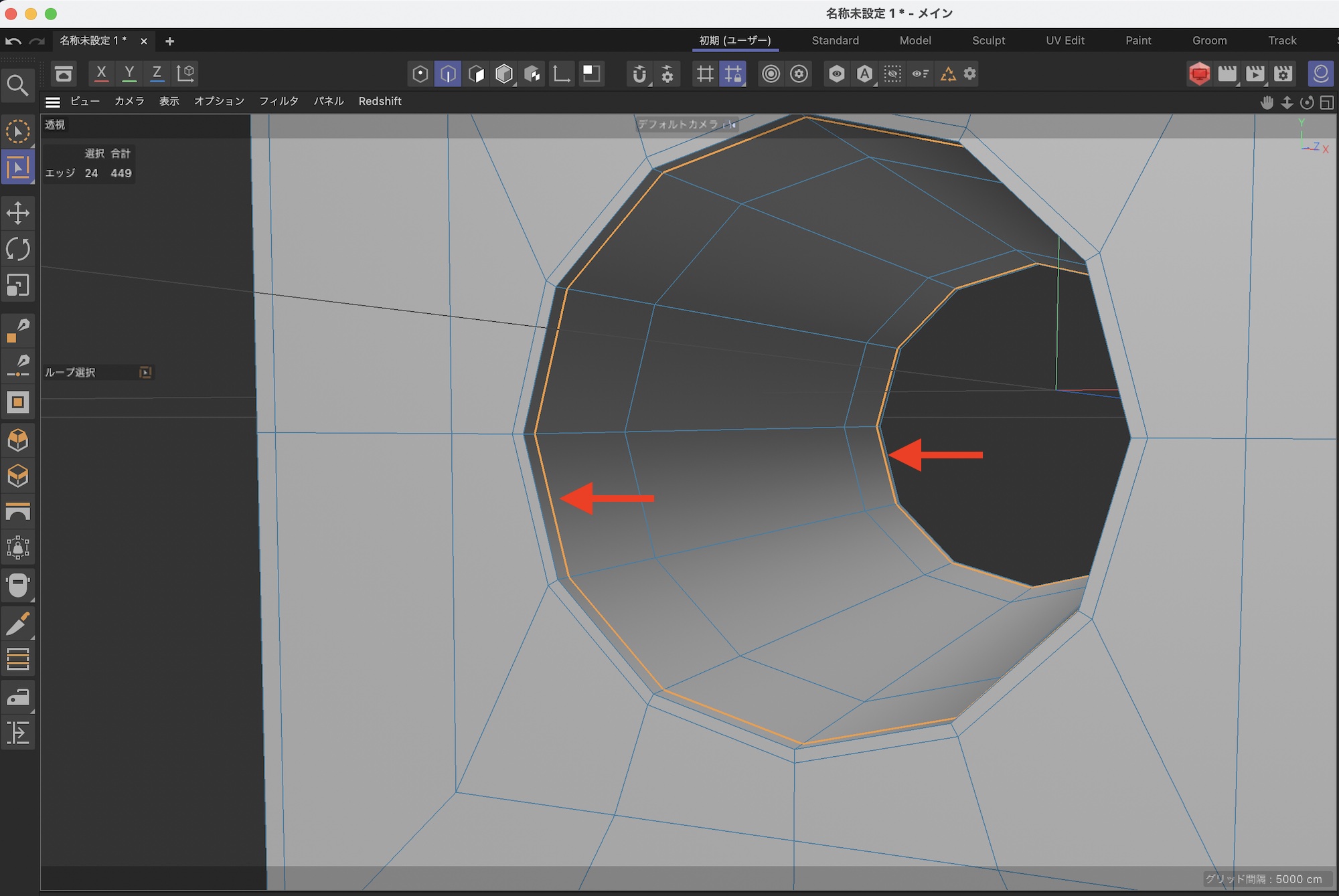Toggle the X axis lock
The height and width of the screenshot is (896, 1339).
click(x=101, y=74)
